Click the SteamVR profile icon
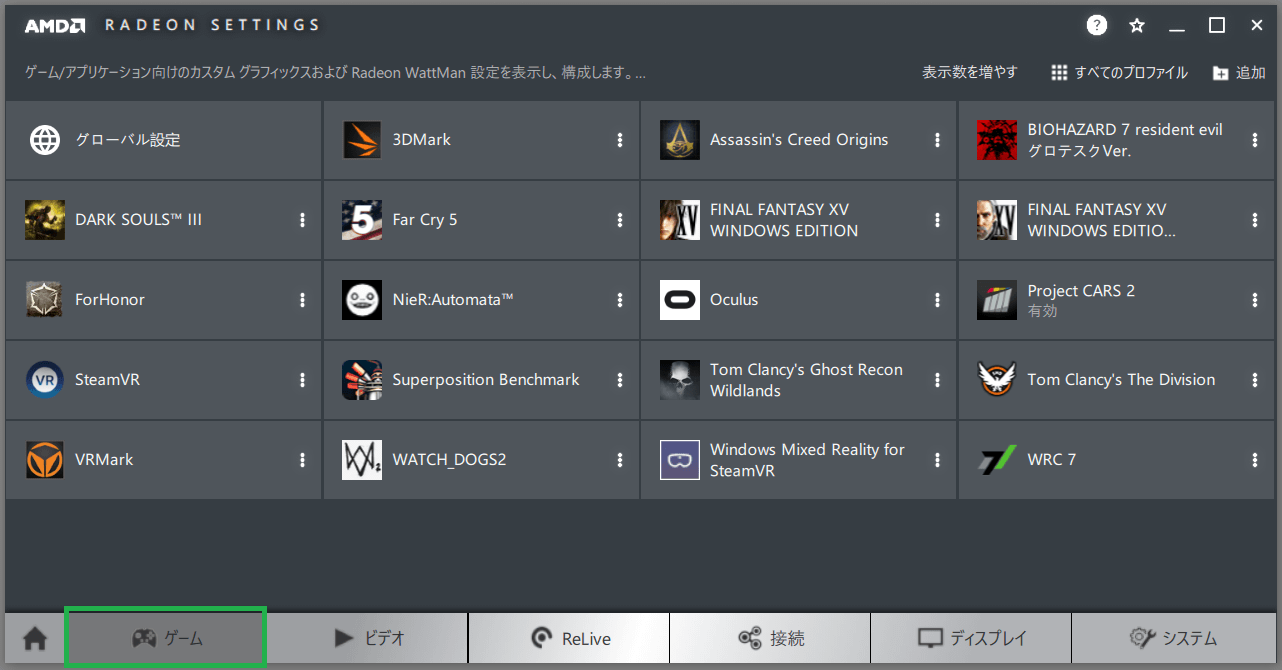Image resolution: width=1282 pixels, height=670 pixels. tap(45, 380)
